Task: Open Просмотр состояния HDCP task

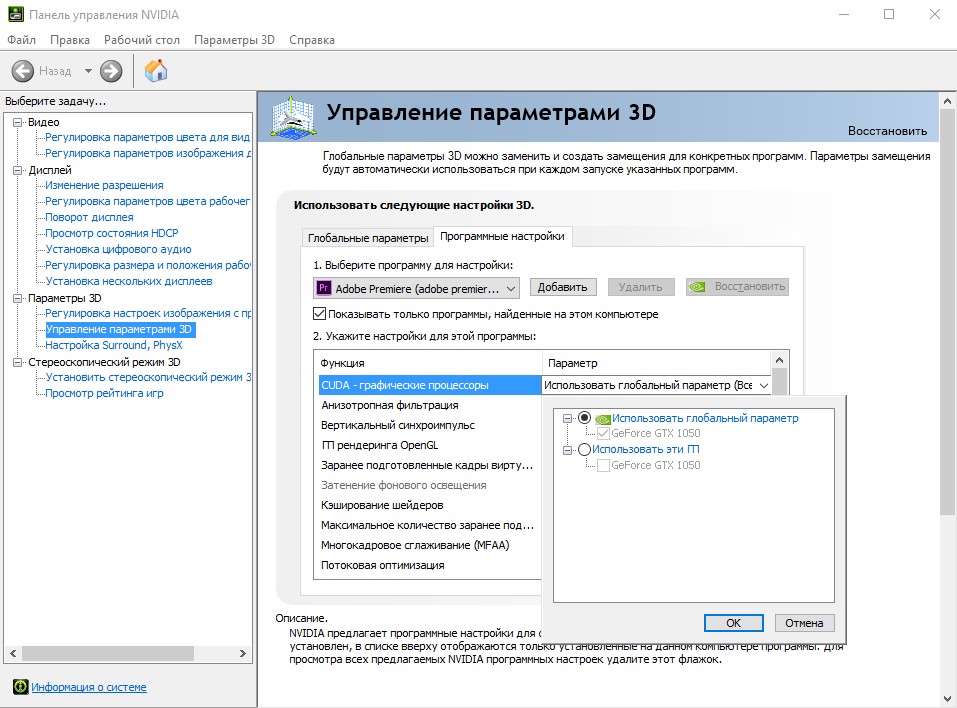Action: [x=112, y=233]
